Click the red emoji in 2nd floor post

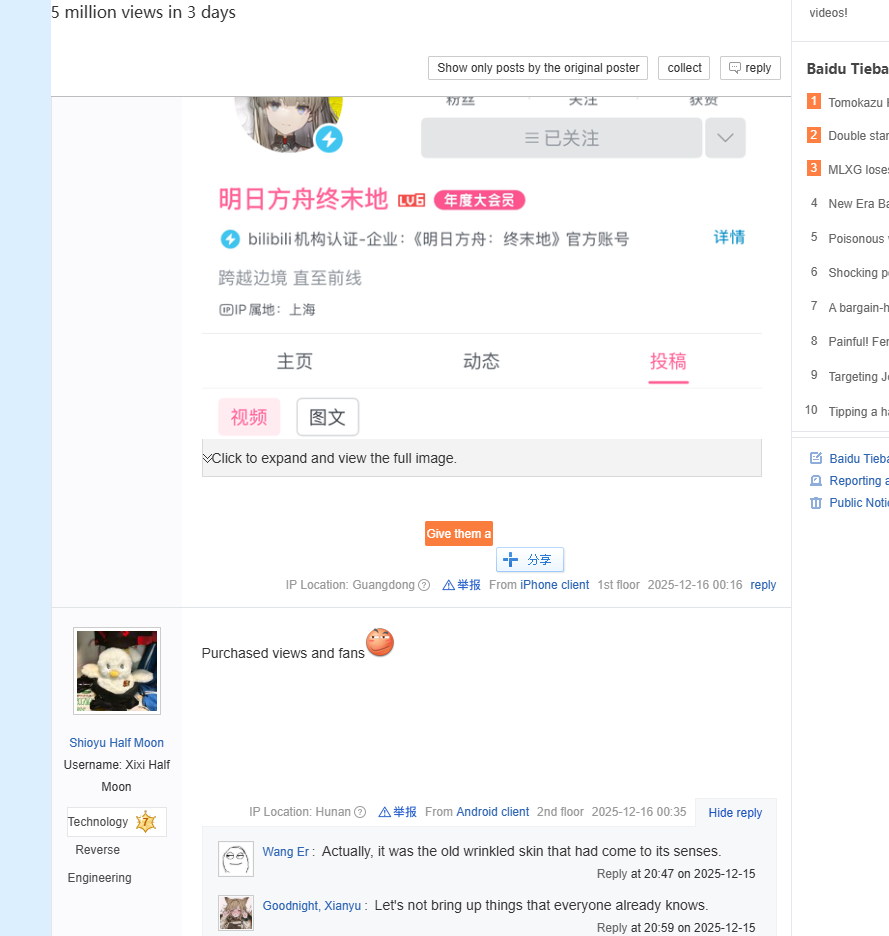coord(380,642)
